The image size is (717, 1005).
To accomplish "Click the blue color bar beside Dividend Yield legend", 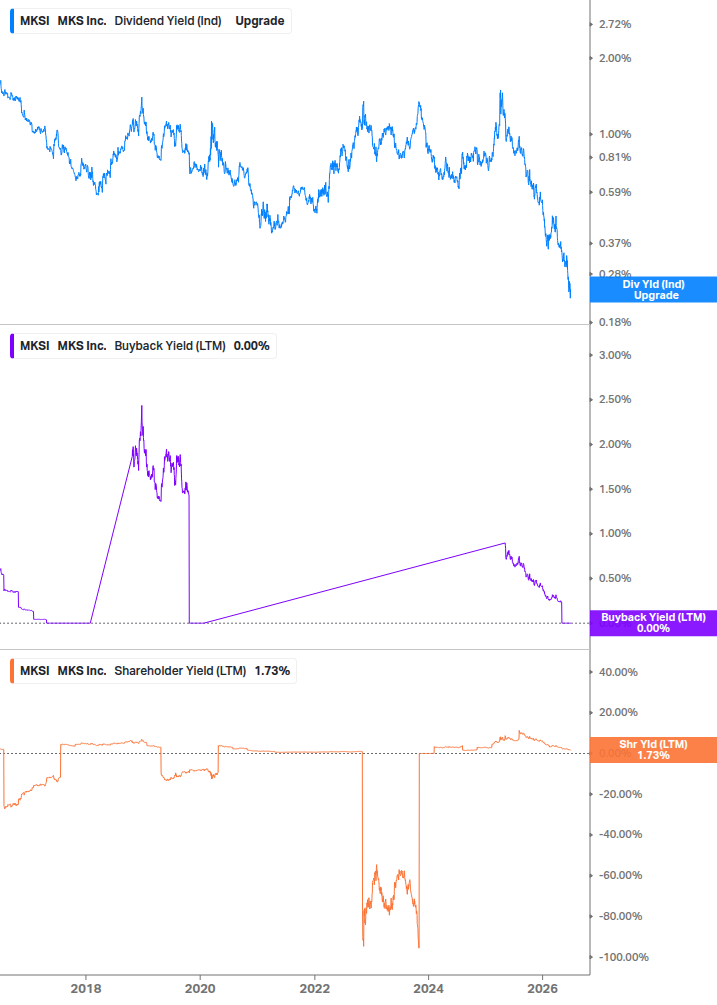I will point(12,21).
